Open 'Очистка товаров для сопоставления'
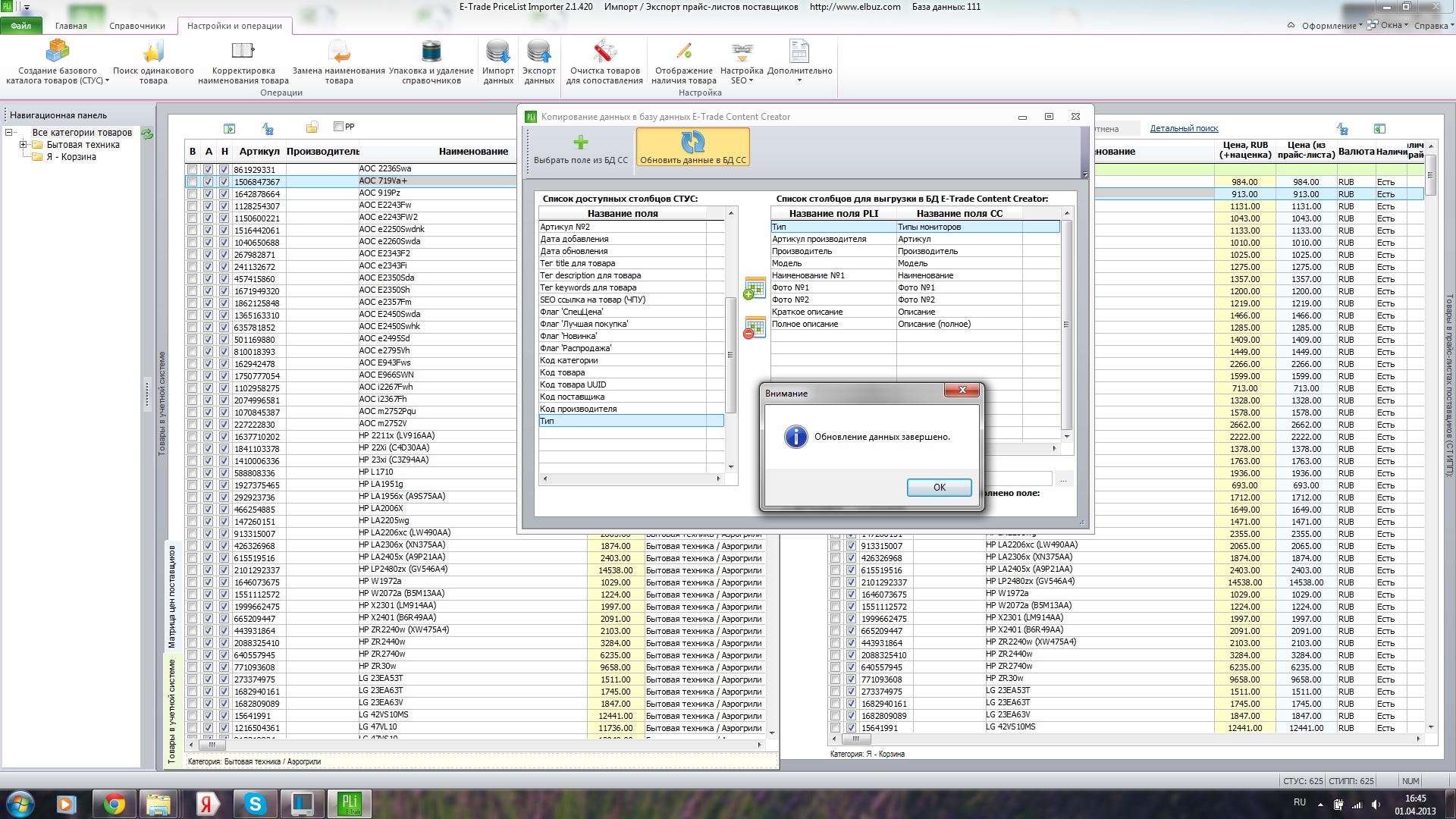Image resolution: width=1456 pixels, height=819 pixels. (604, 61)
